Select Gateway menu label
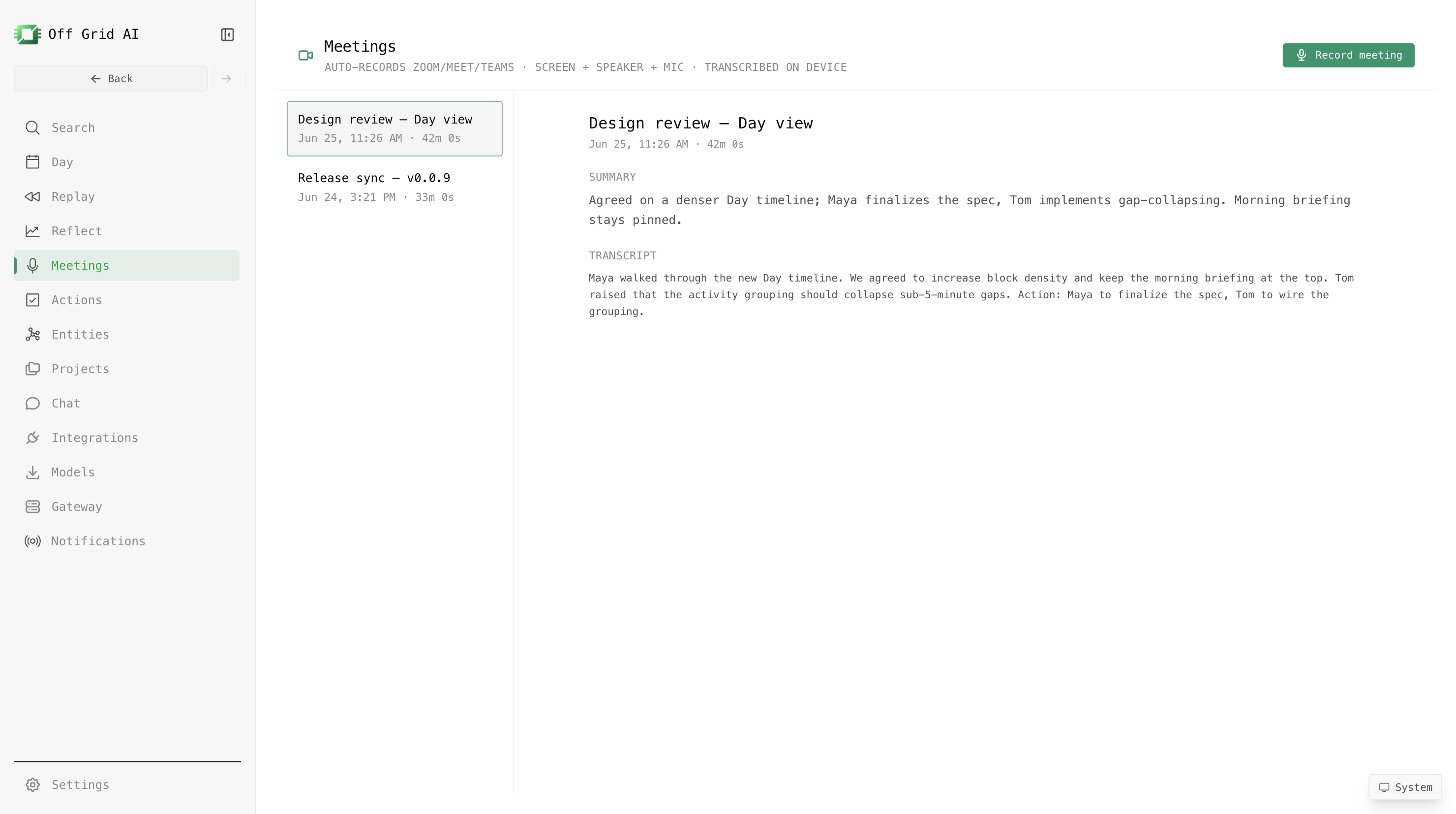This screenshot has height=814, width=1456. (77, 507)
